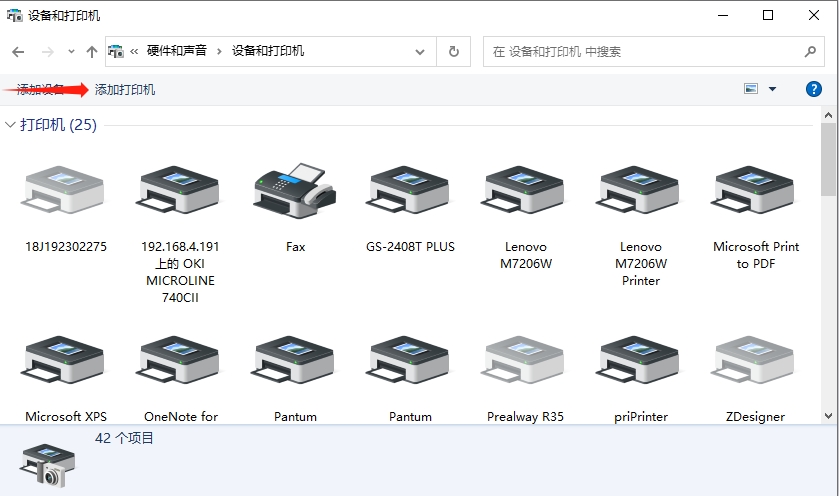Click 添加打印机 command
Screen dimensions: 839x496
point(125,89)
